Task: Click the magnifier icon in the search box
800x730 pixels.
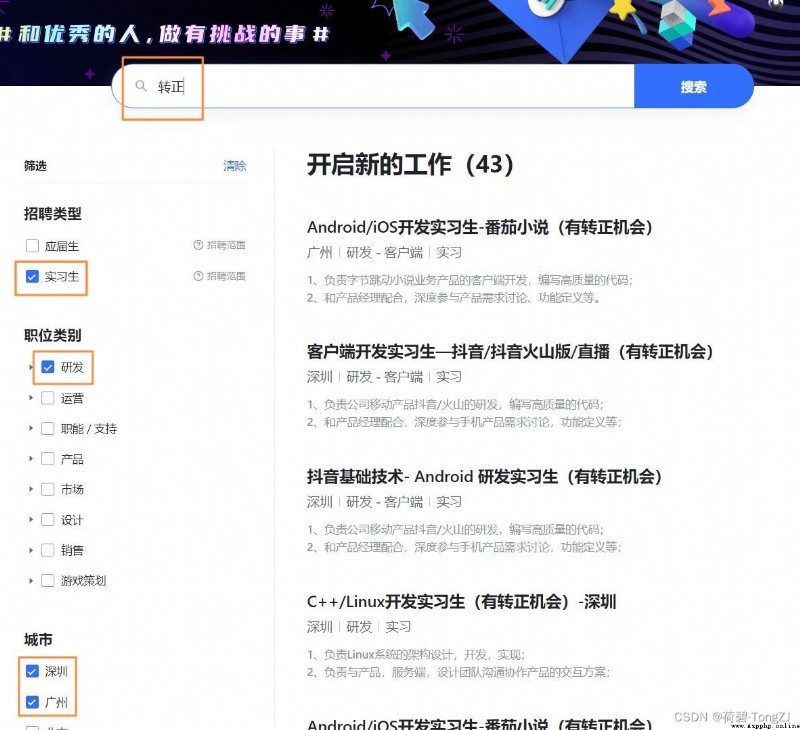Action: 141,86
